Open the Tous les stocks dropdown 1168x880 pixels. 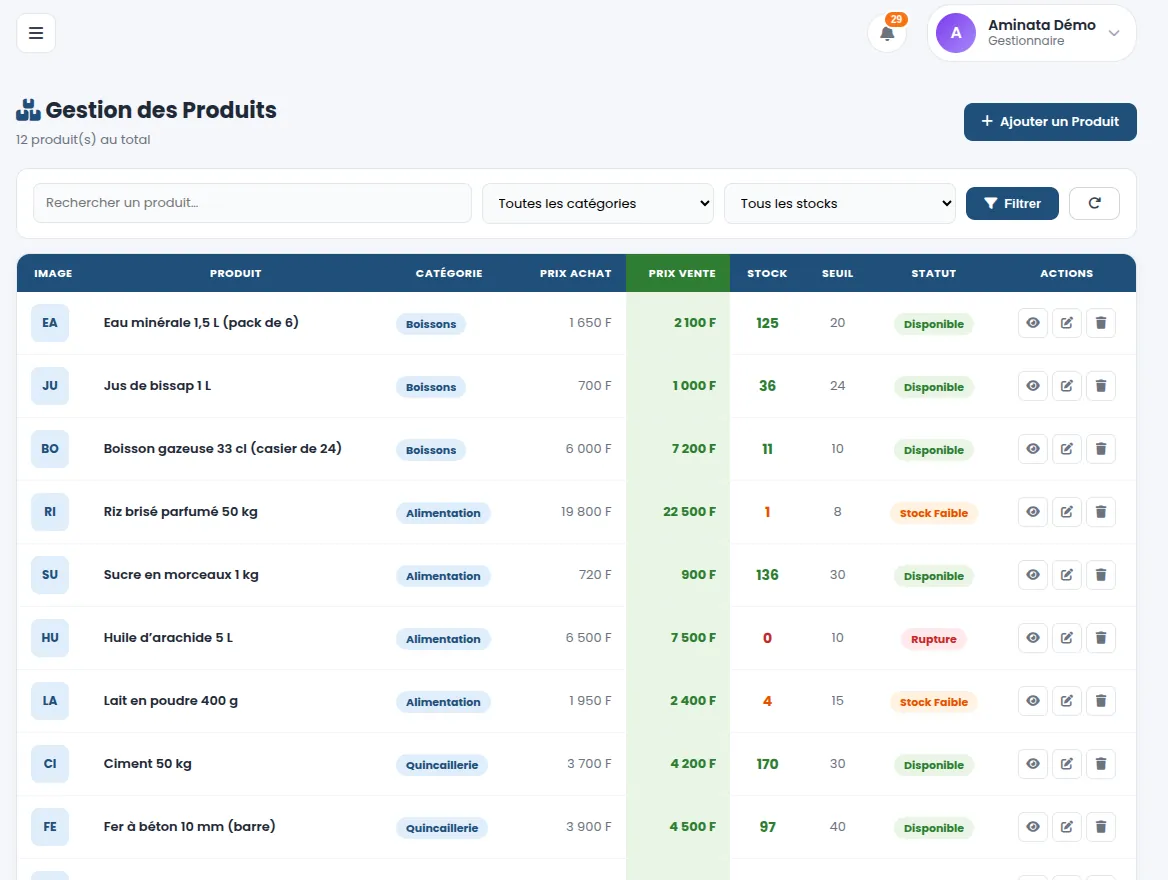tap(840, 203)
